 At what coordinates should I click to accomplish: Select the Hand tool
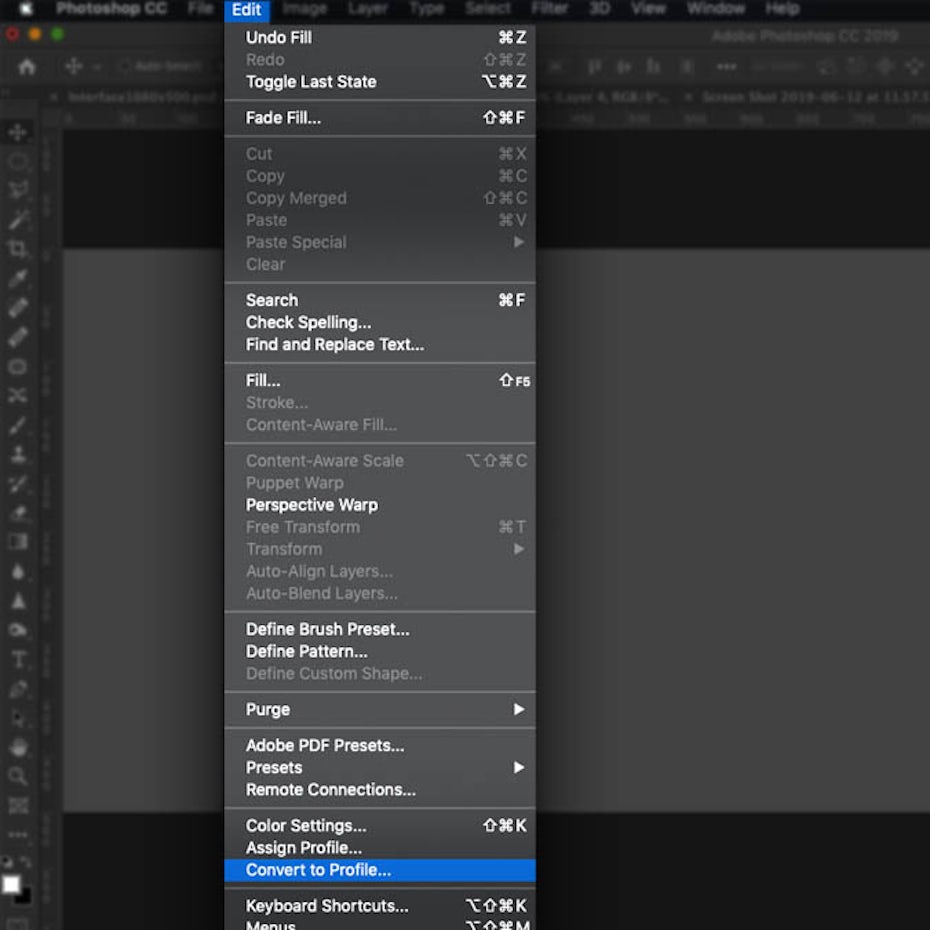pos(18,747)
